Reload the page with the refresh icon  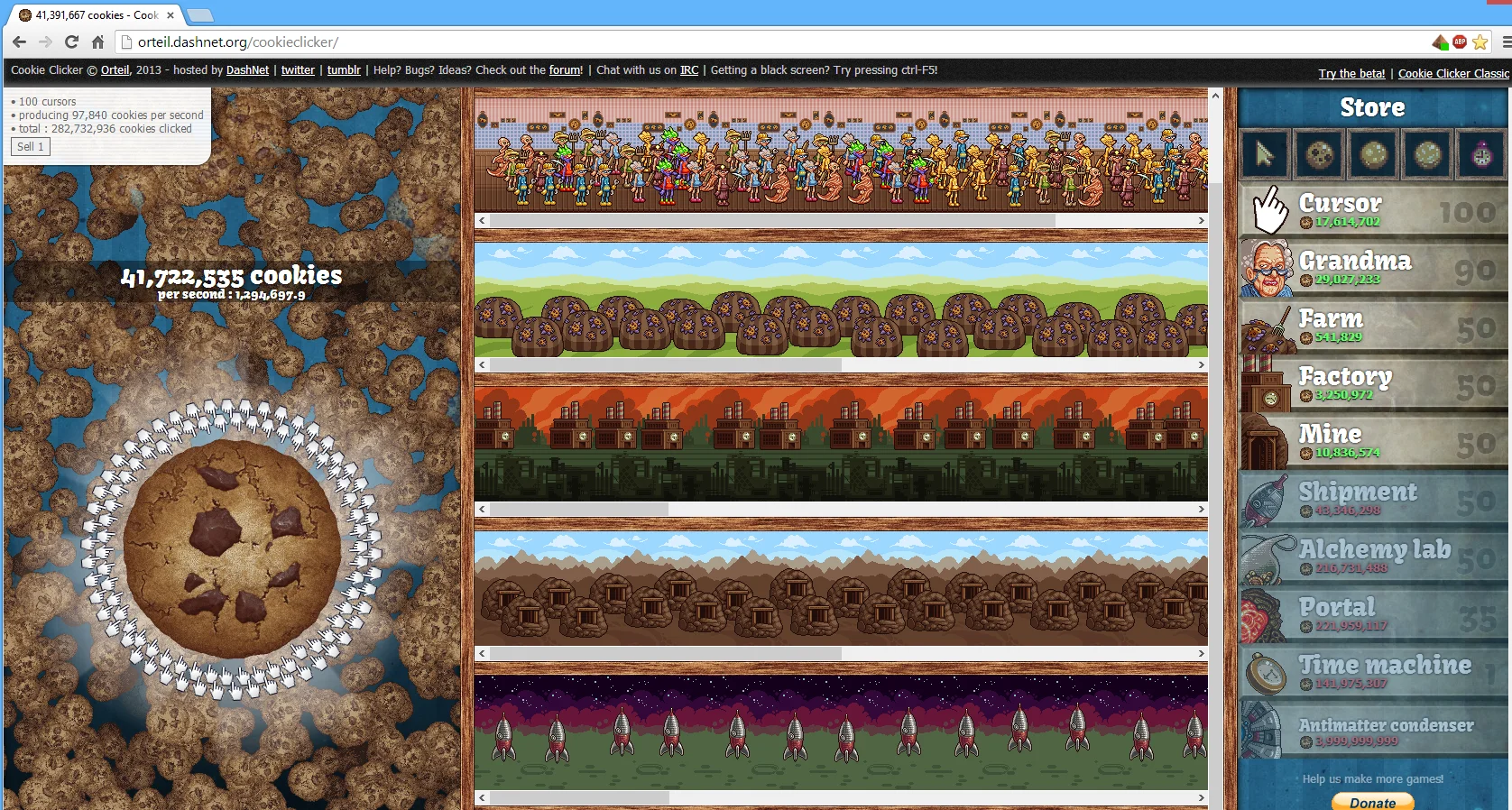tap(72, 41)
